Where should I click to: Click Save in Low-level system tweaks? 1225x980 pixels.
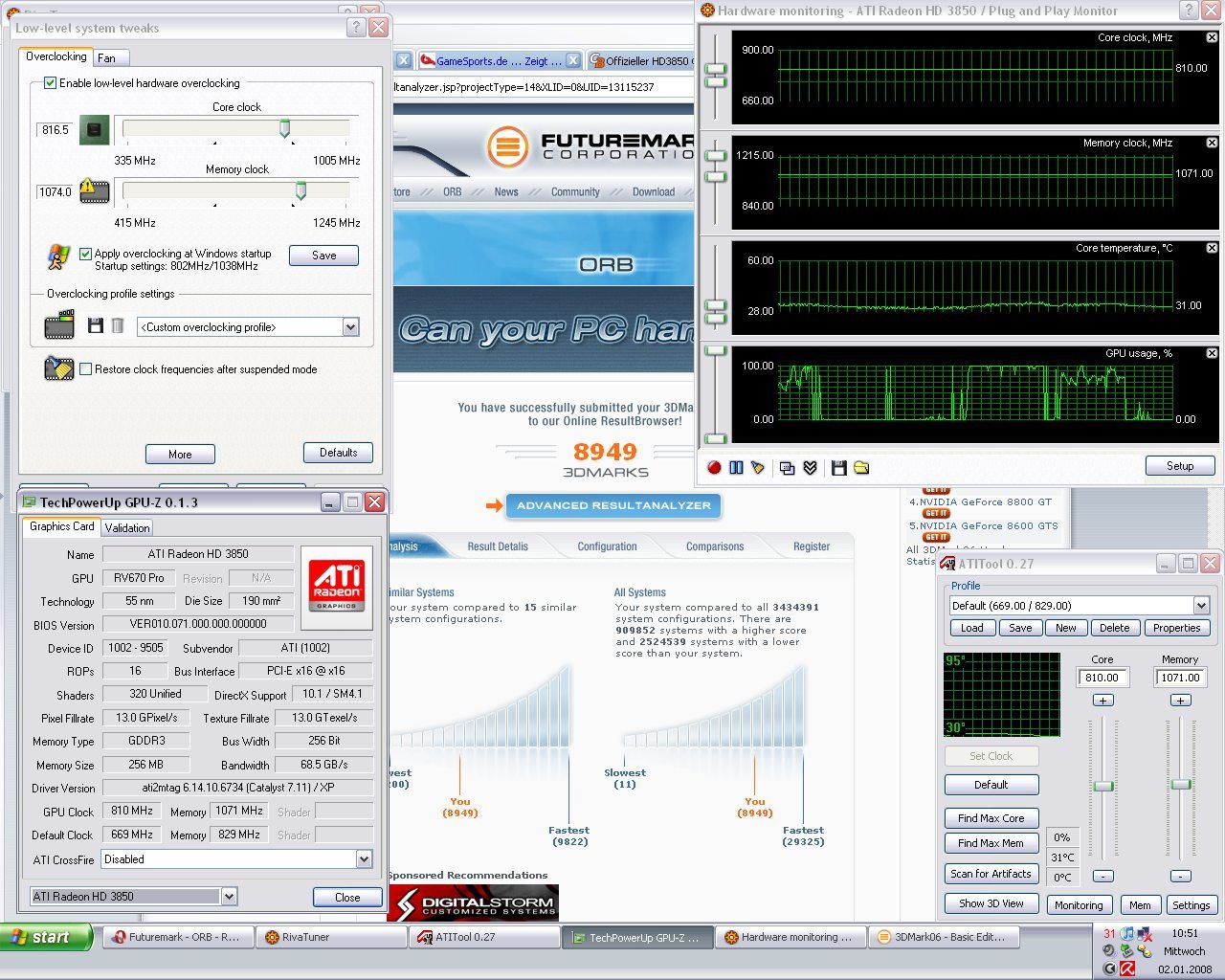pyautogui.click(x=323, y=256)
